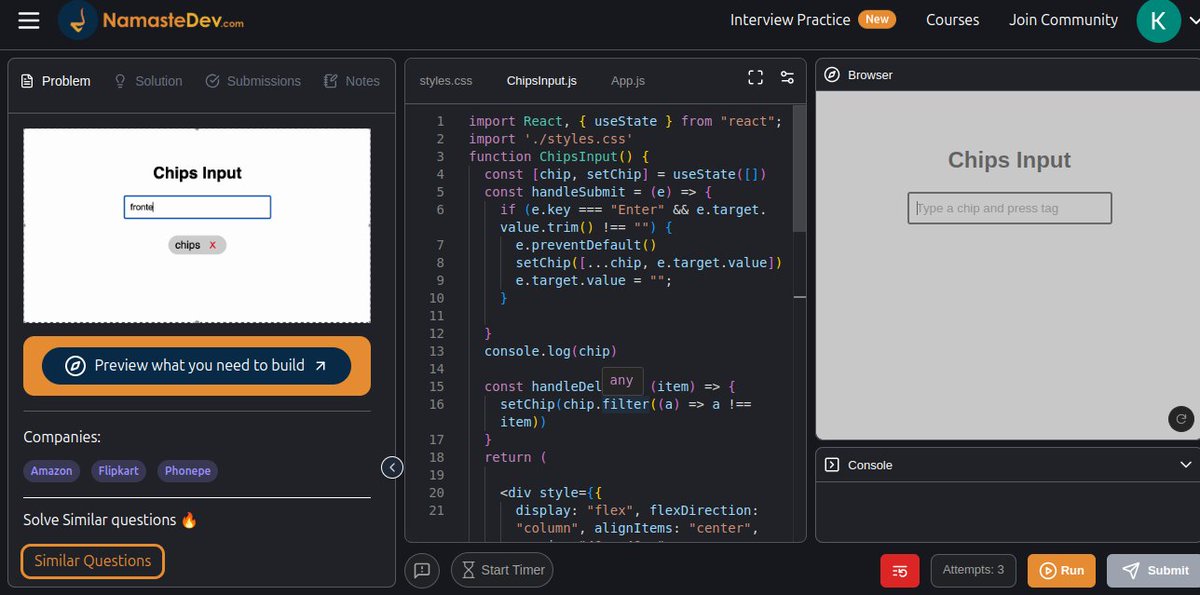Screen dimensions: 1200x595
Task: Click the problem preview thumbnail image
Action: pyautogui.click(x=197, y=225)
